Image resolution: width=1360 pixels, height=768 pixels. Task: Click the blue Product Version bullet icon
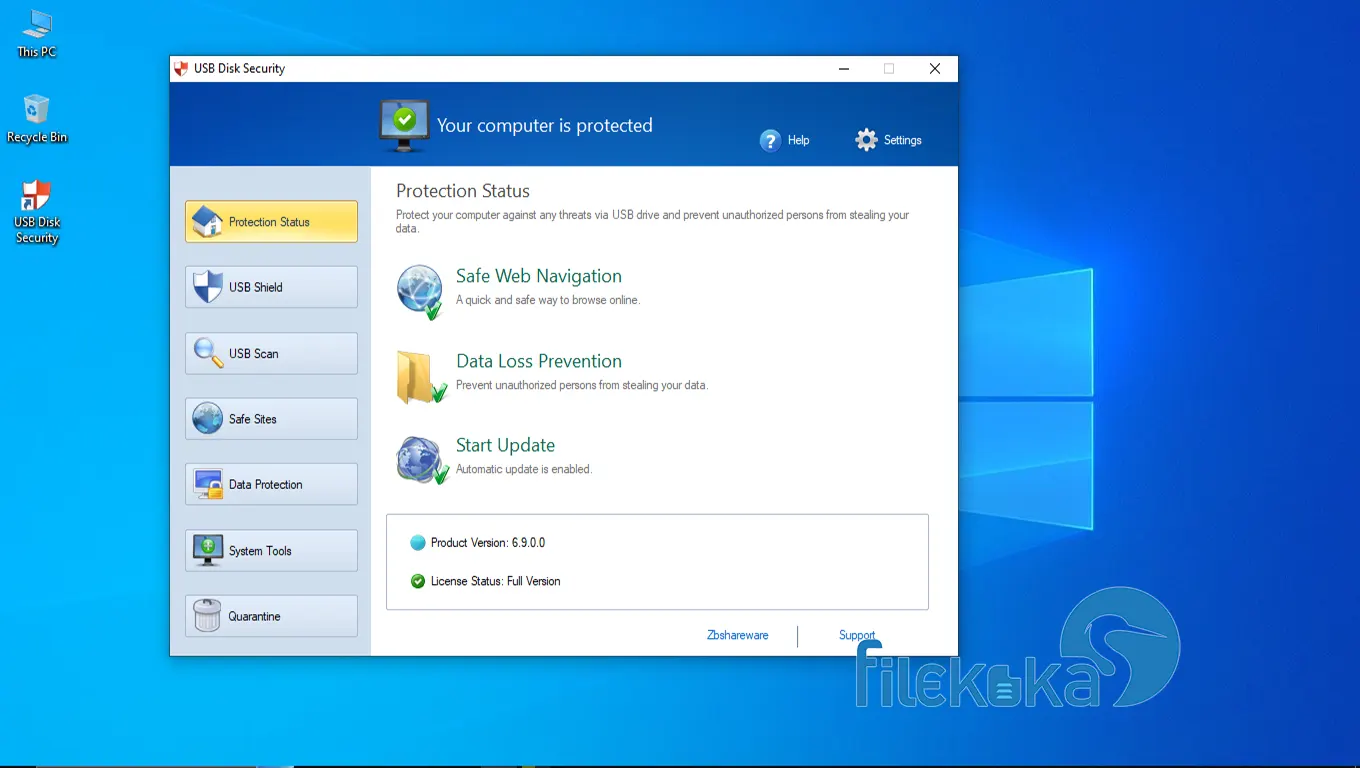point(418,543)
